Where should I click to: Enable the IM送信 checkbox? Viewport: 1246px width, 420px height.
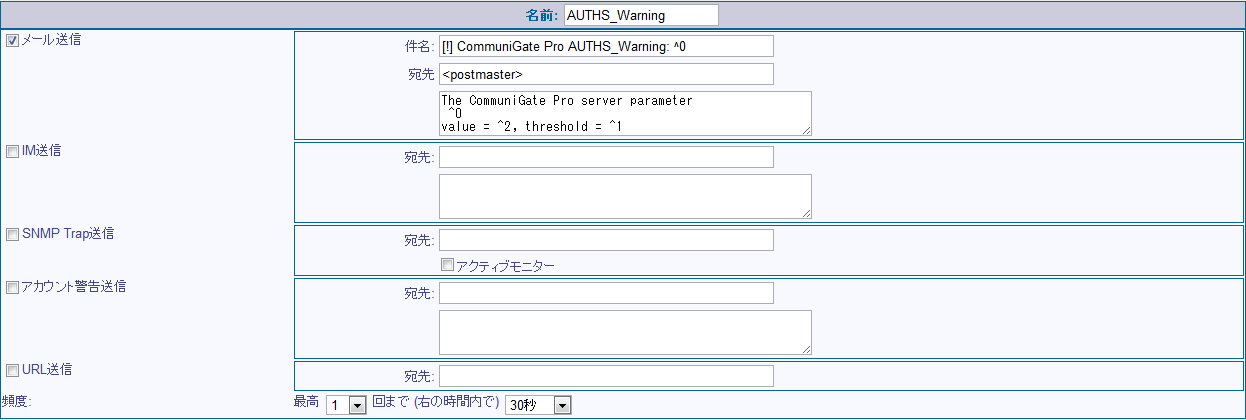click(x=13, y=151)
